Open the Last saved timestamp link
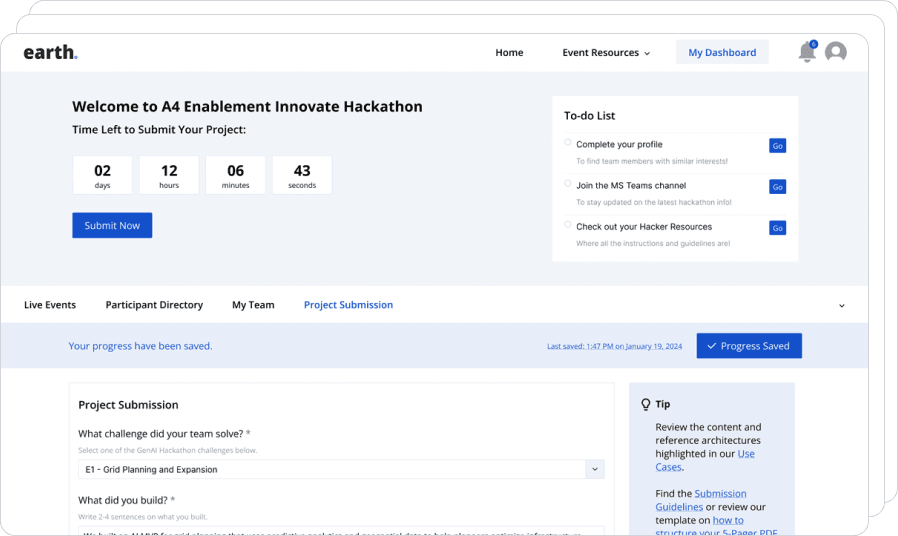This screenshot has height=536, width=898. click(615, 346)
